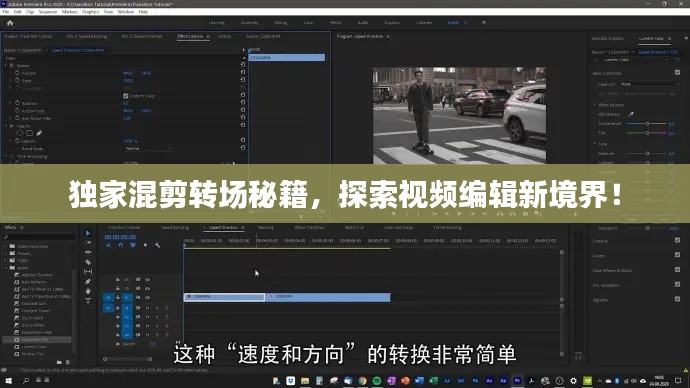Select the Ripple Edit tool
690x388 pixels.
coord(88,252)
